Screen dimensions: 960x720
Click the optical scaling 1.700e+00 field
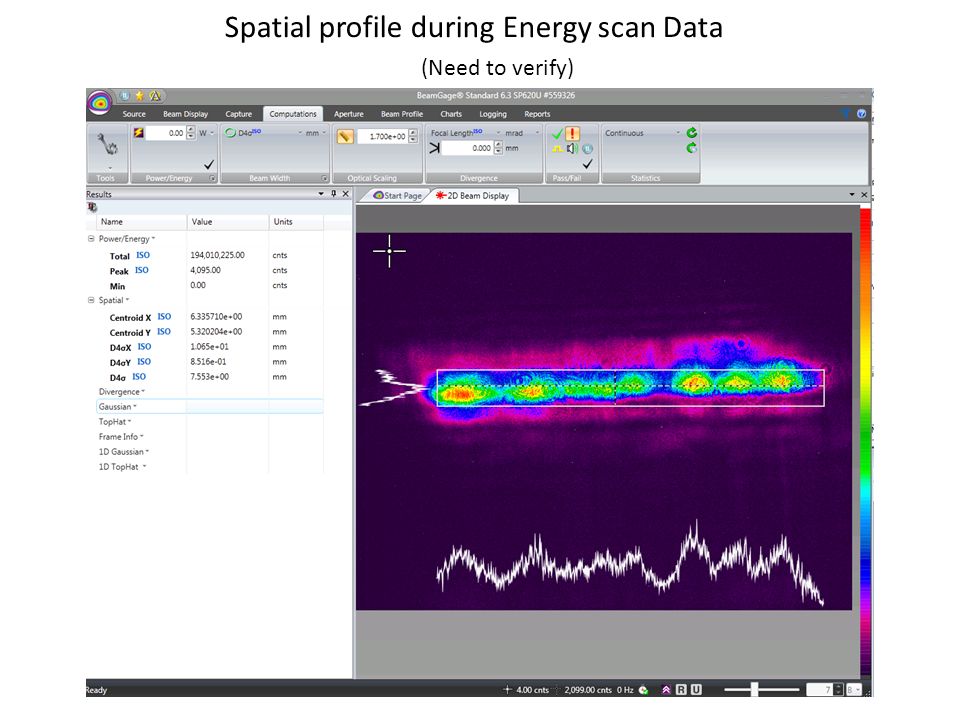pyautogui.click(x=382, y=137)
